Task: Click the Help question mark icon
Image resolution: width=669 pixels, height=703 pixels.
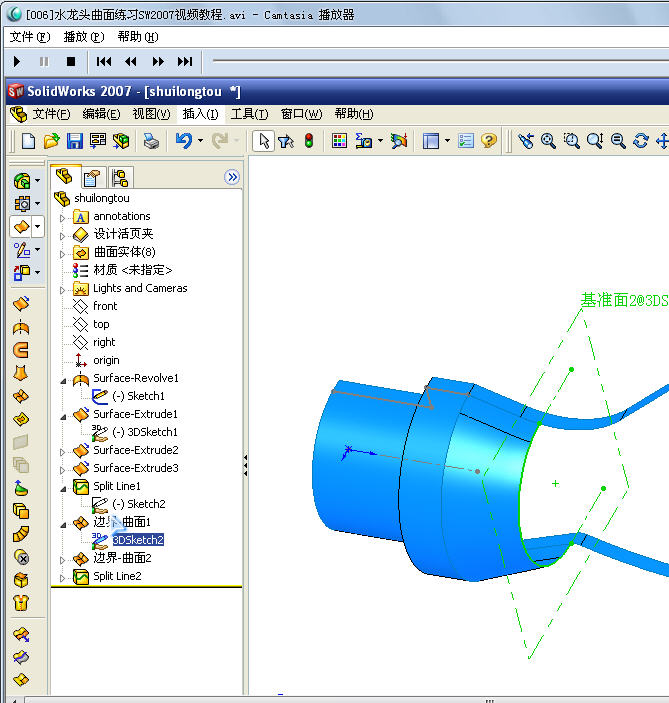Action: tap(489, 141)
